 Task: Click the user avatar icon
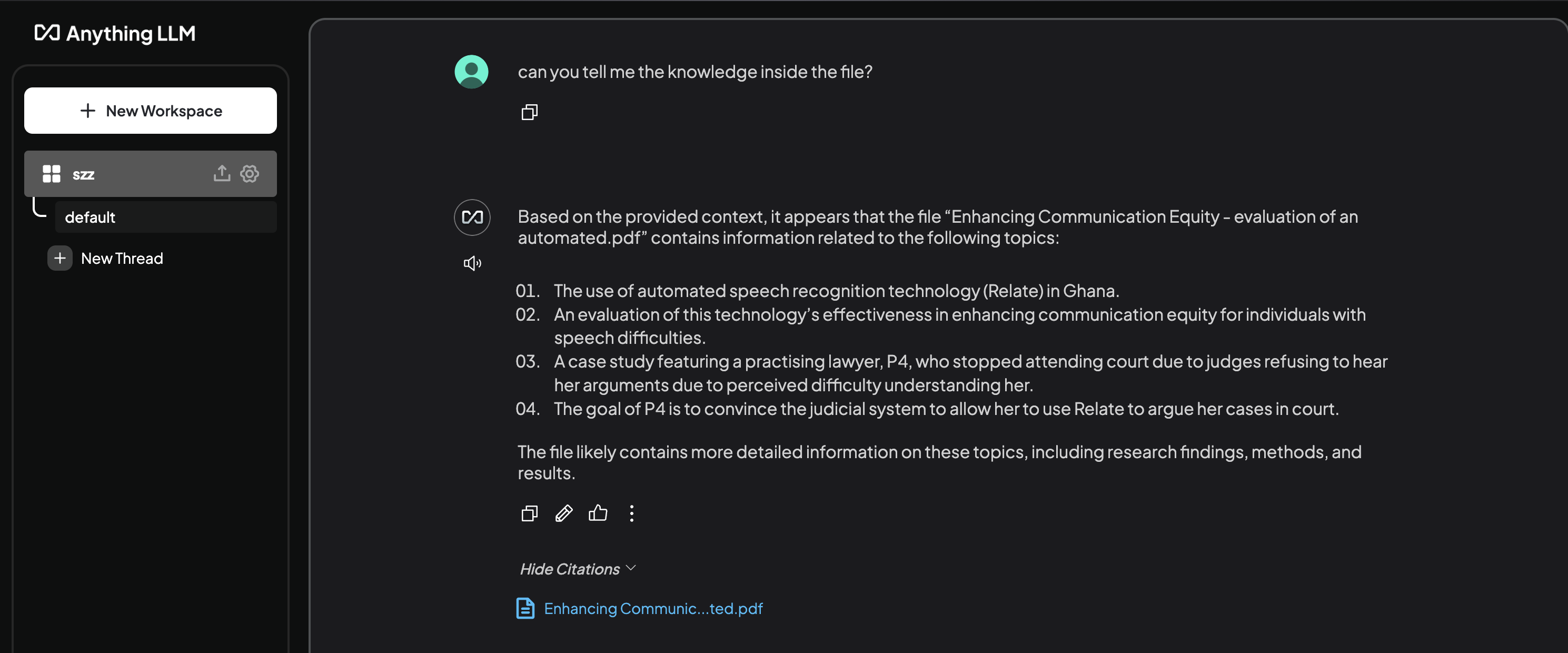point(472,72)
